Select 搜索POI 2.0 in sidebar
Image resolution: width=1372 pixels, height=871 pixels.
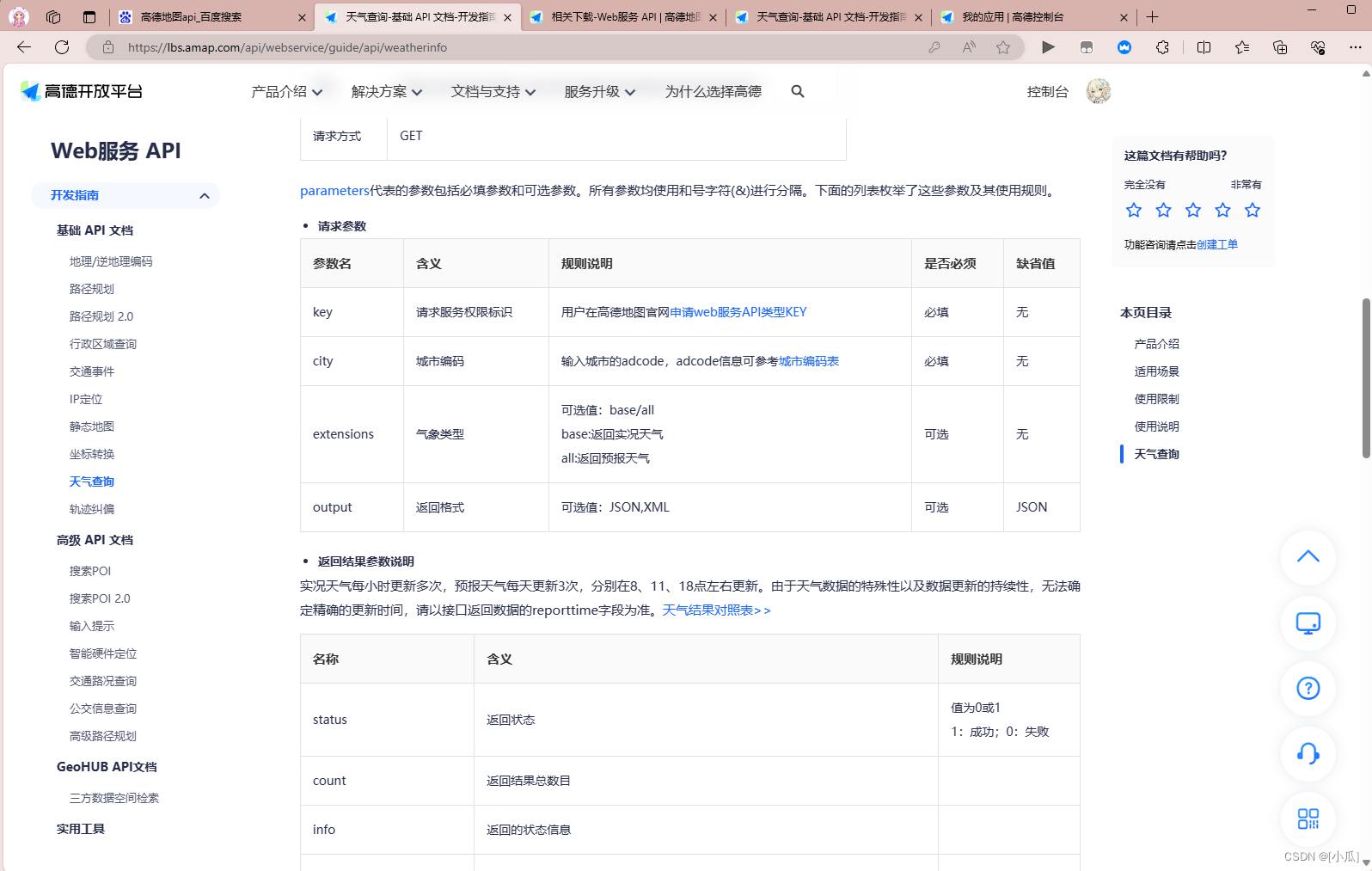point(100,598)
